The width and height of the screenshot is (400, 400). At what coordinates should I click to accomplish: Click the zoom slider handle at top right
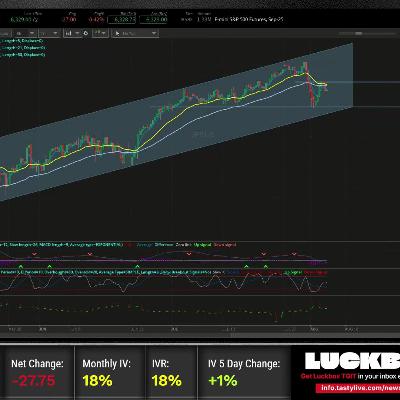(359, 33)
